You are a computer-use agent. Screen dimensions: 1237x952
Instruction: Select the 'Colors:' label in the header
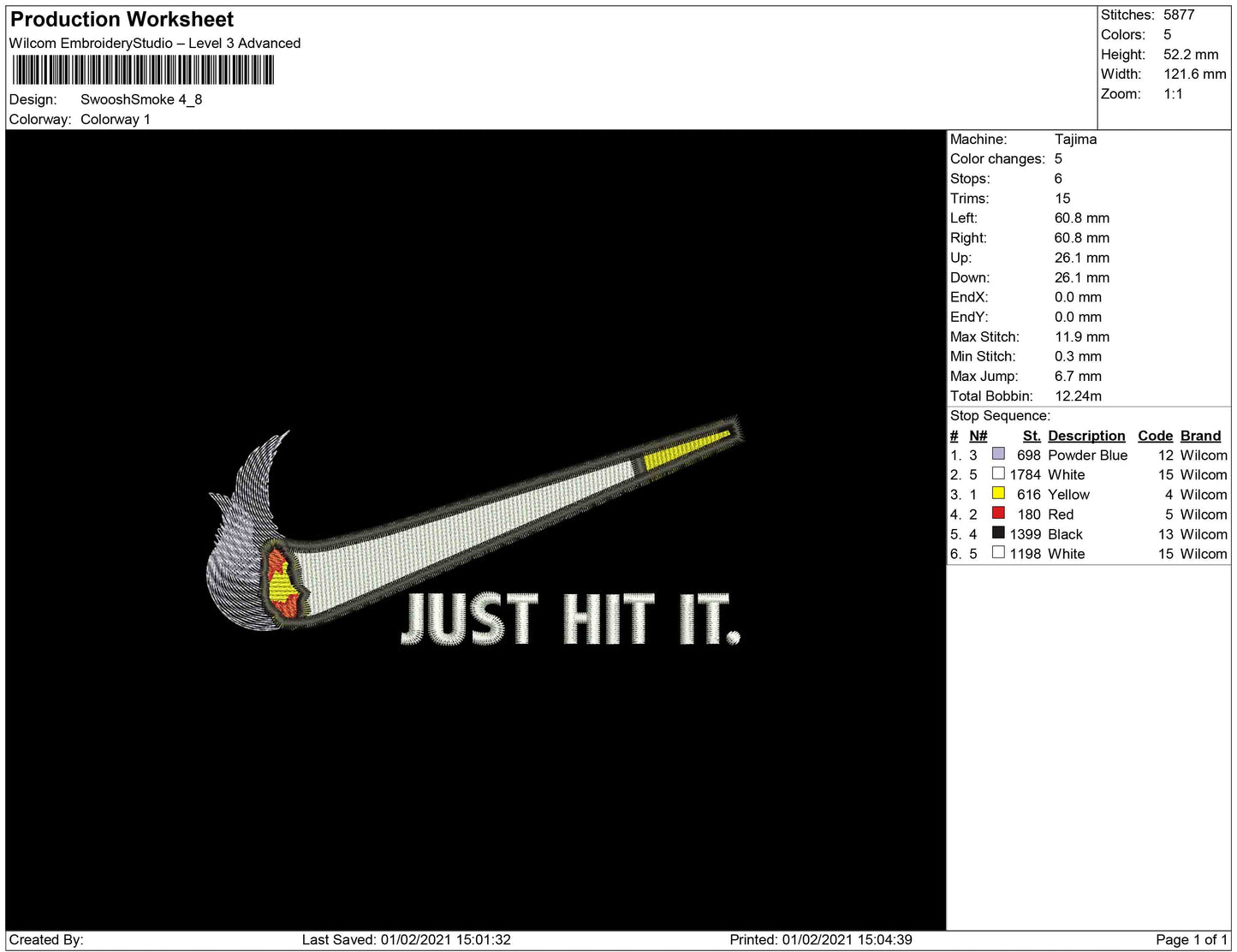pyautogui.click(x=1123, y=34)
